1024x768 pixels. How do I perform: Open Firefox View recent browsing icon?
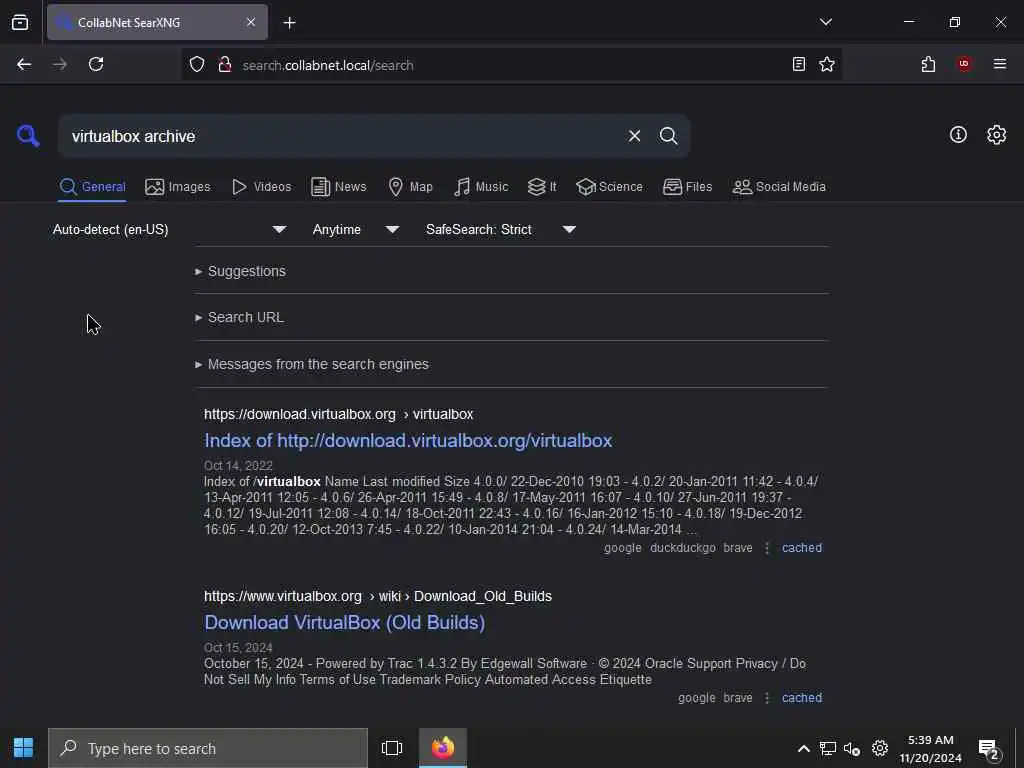pos(20,22)
